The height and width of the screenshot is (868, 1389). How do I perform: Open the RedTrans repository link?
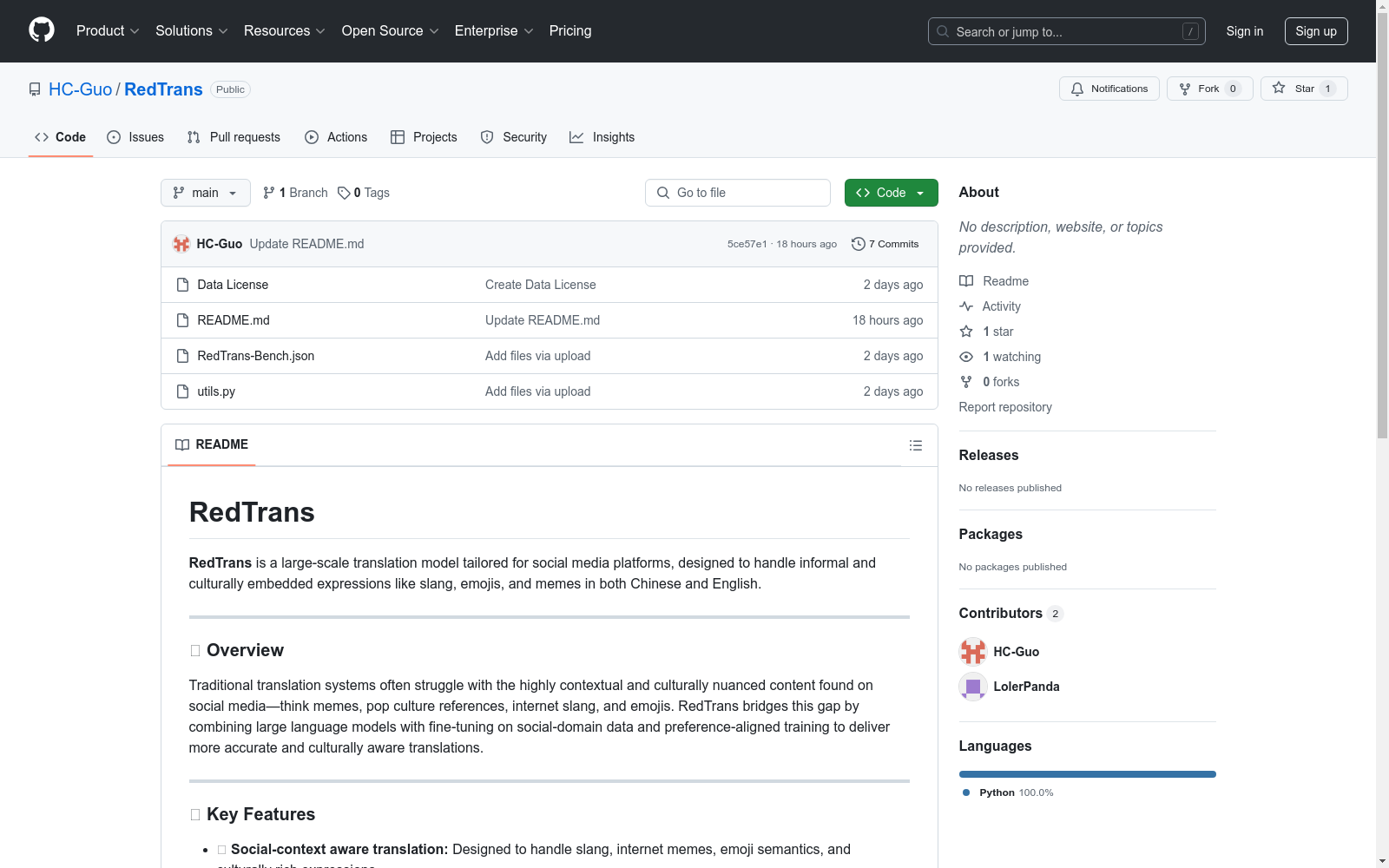tap(163, 89)
